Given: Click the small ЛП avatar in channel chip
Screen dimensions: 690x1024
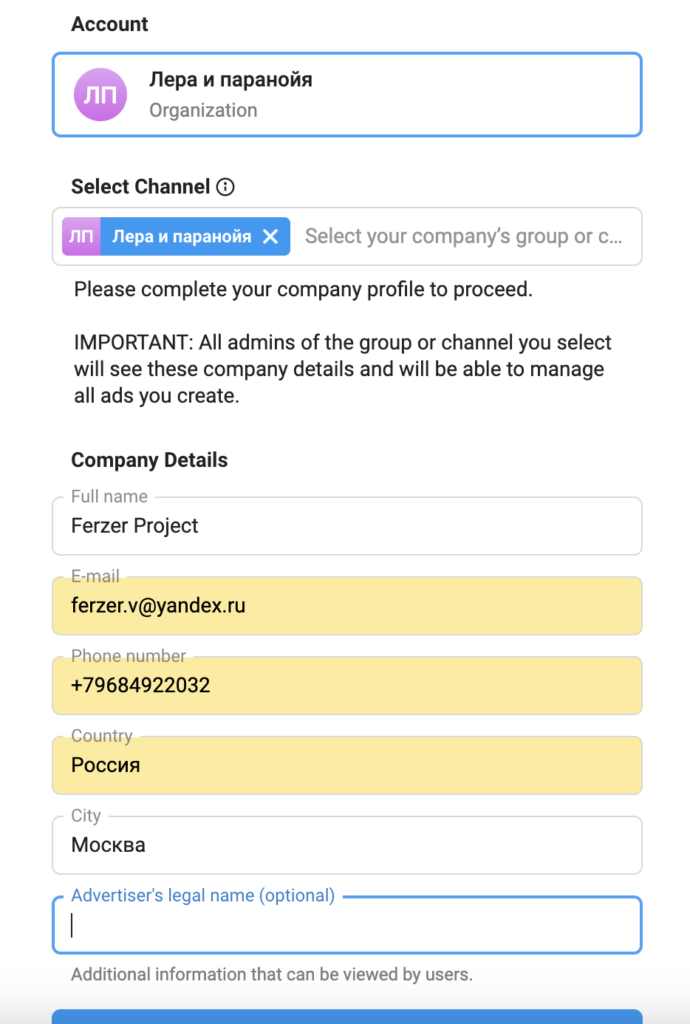Looking at the screenshot, I should pos(81,237).
